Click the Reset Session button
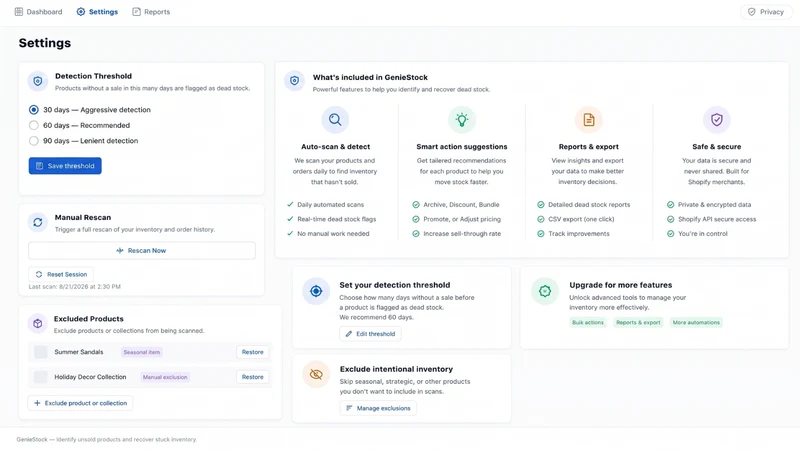This screenshot has width=800, height=450. click(x=61, y=274)
